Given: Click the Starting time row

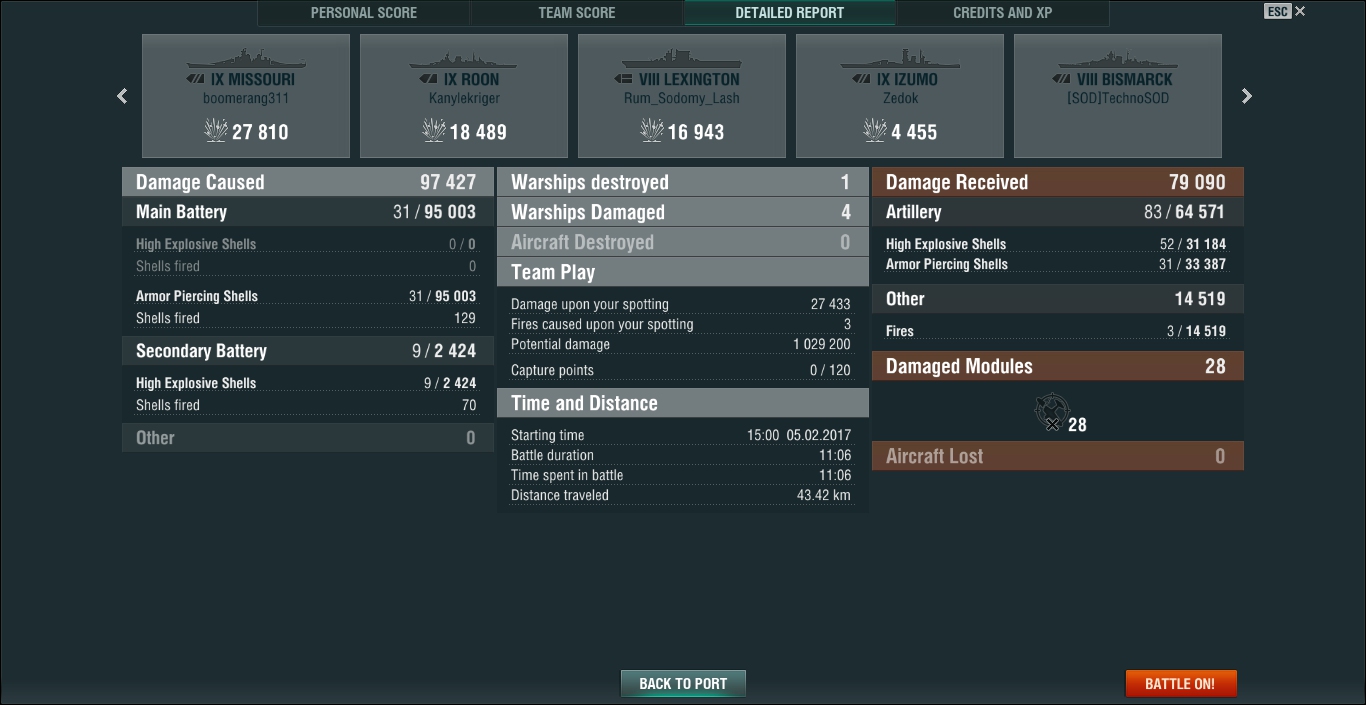Looking at the screenshot, I should (x=683, y=435).
